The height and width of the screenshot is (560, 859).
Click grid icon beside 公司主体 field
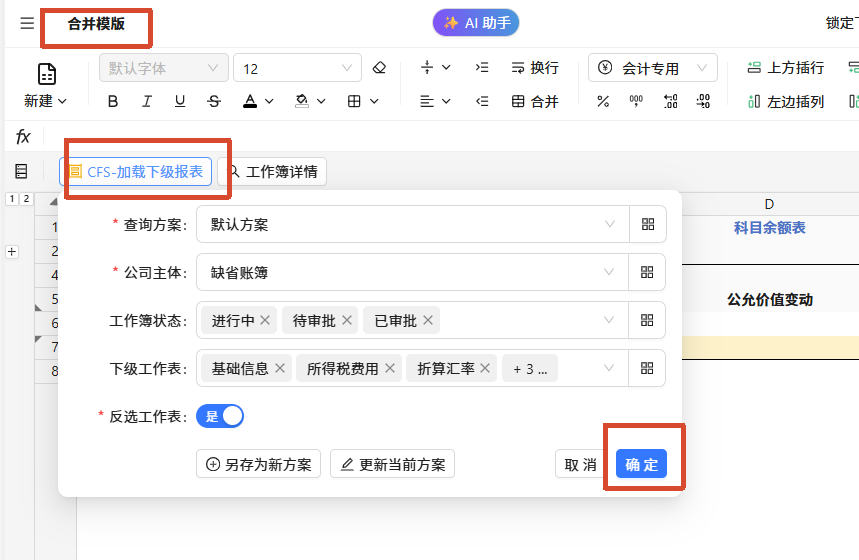647,272
